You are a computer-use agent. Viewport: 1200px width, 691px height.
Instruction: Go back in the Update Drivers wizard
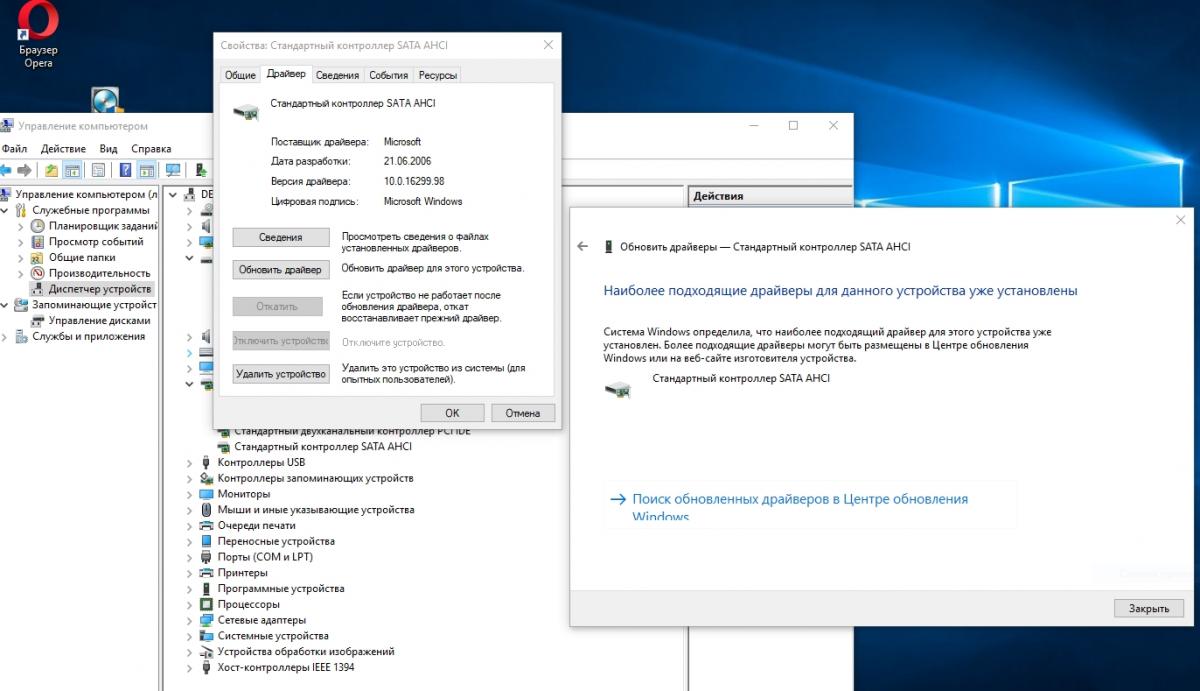[584, 246]
